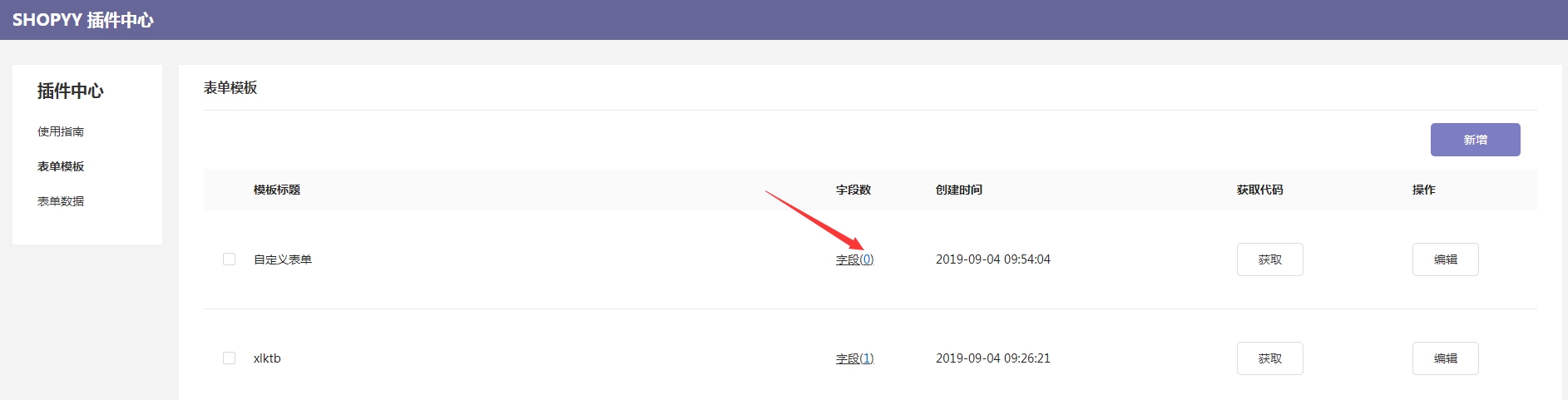Click the 新增 button
The image size is (1568, 400).
point(1475,140)
